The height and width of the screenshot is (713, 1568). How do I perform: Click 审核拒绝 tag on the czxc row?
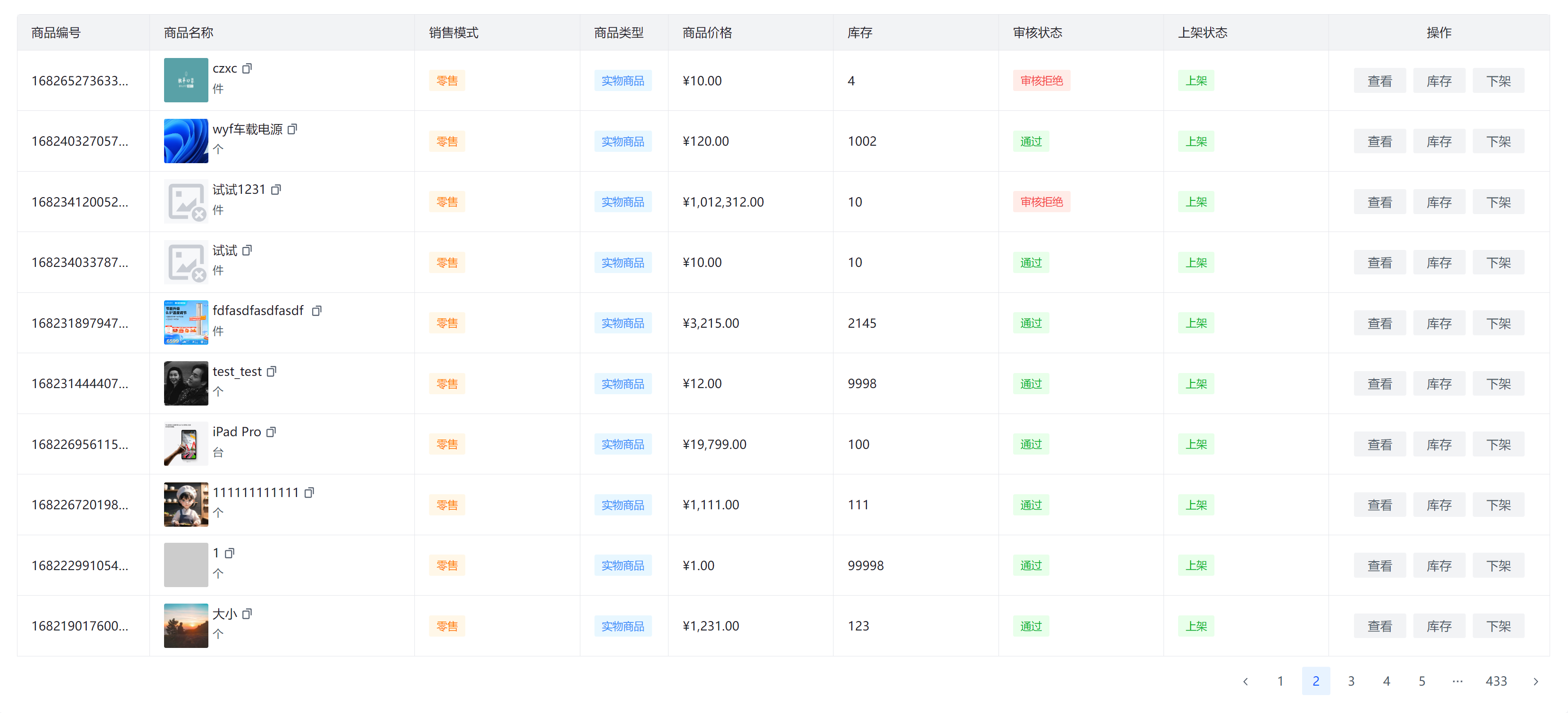pyautogui.click(x=1041, y=81)
